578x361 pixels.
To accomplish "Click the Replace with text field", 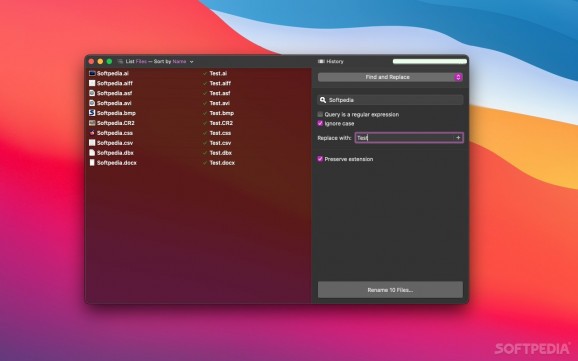I will pos(409,138).
